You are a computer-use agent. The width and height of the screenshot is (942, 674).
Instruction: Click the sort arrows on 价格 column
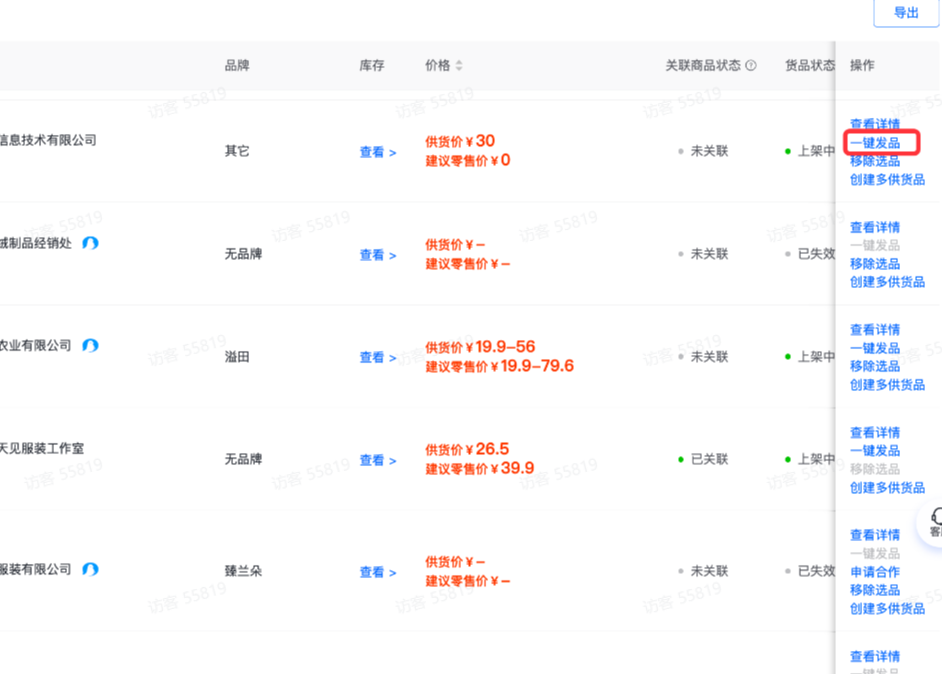[x=458, y=65]
